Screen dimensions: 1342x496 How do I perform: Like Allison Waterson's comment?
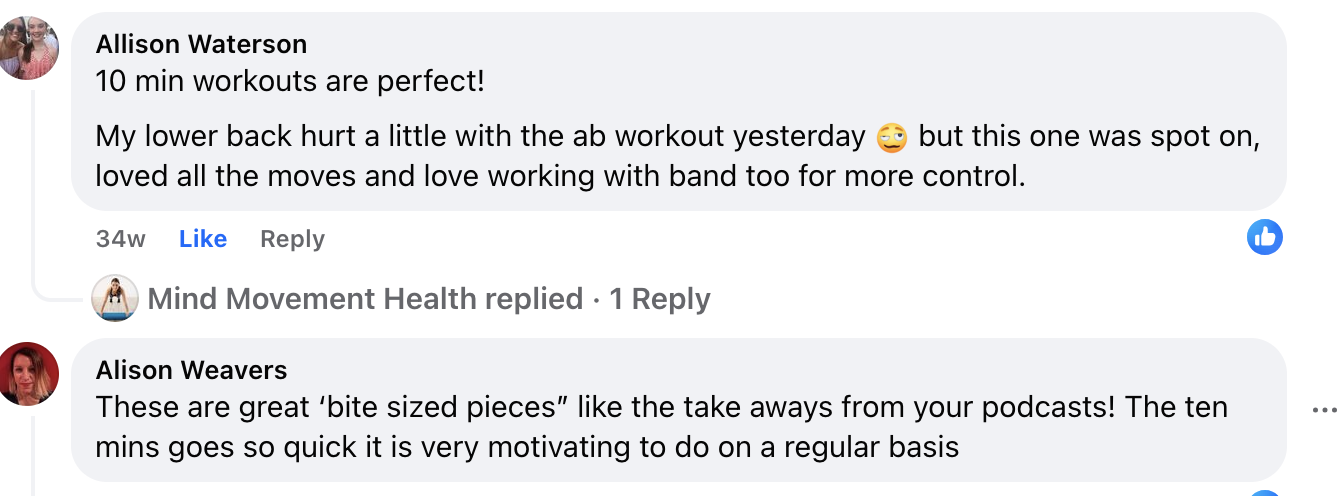pos(203,239)
